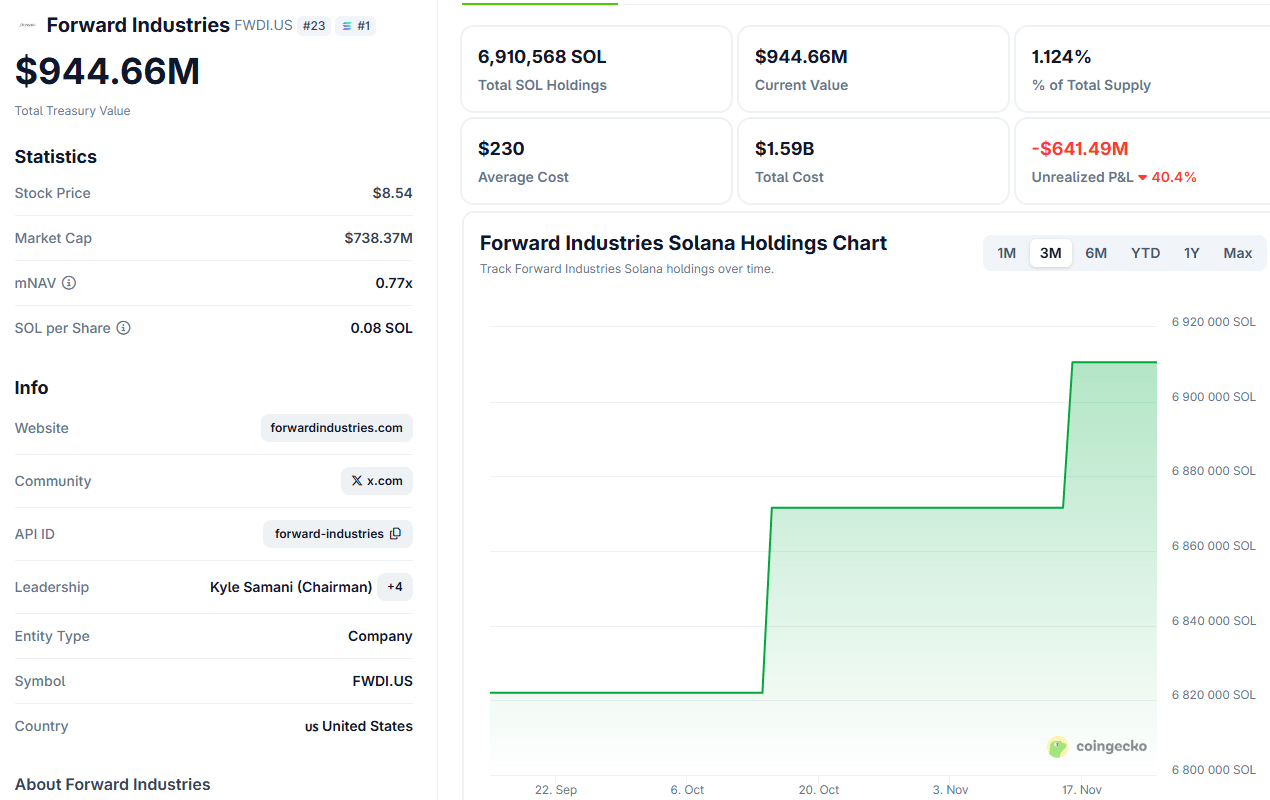
Task: Show the Max chart range
Action: pyautogui.click(x=1237, y=253)
